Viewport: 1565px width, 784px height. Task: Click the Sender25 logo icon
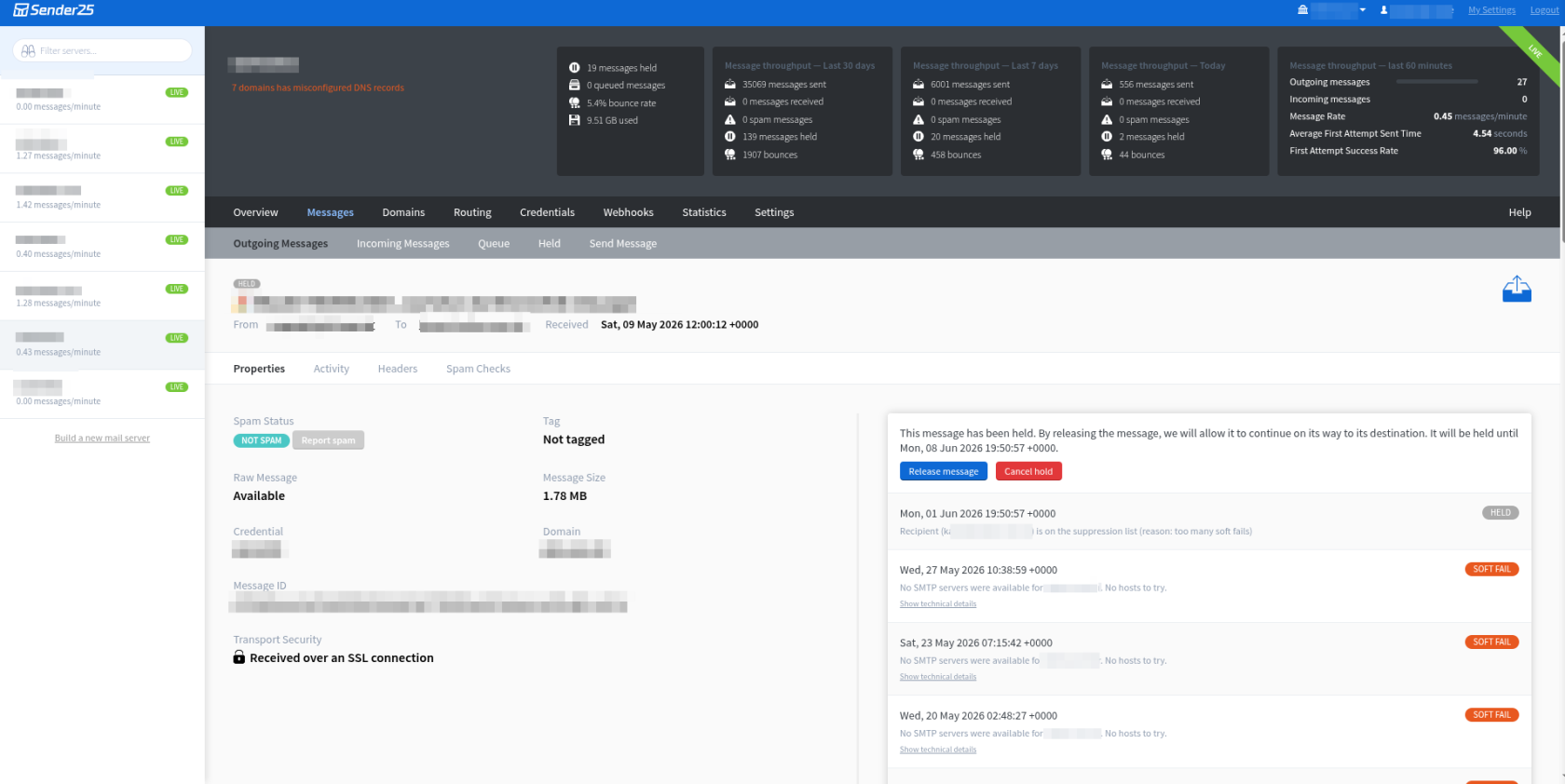[x=20, y=10]
